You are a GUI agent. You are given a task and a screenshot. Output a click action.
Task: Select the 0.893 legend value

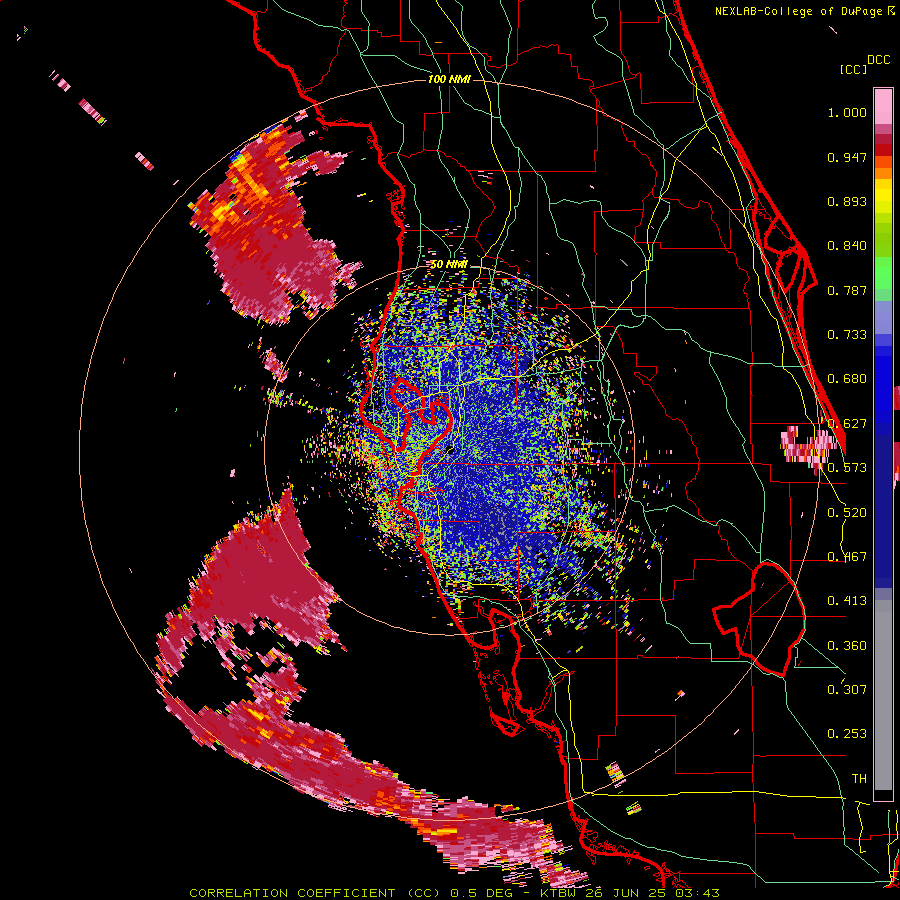tap(847, 201)
